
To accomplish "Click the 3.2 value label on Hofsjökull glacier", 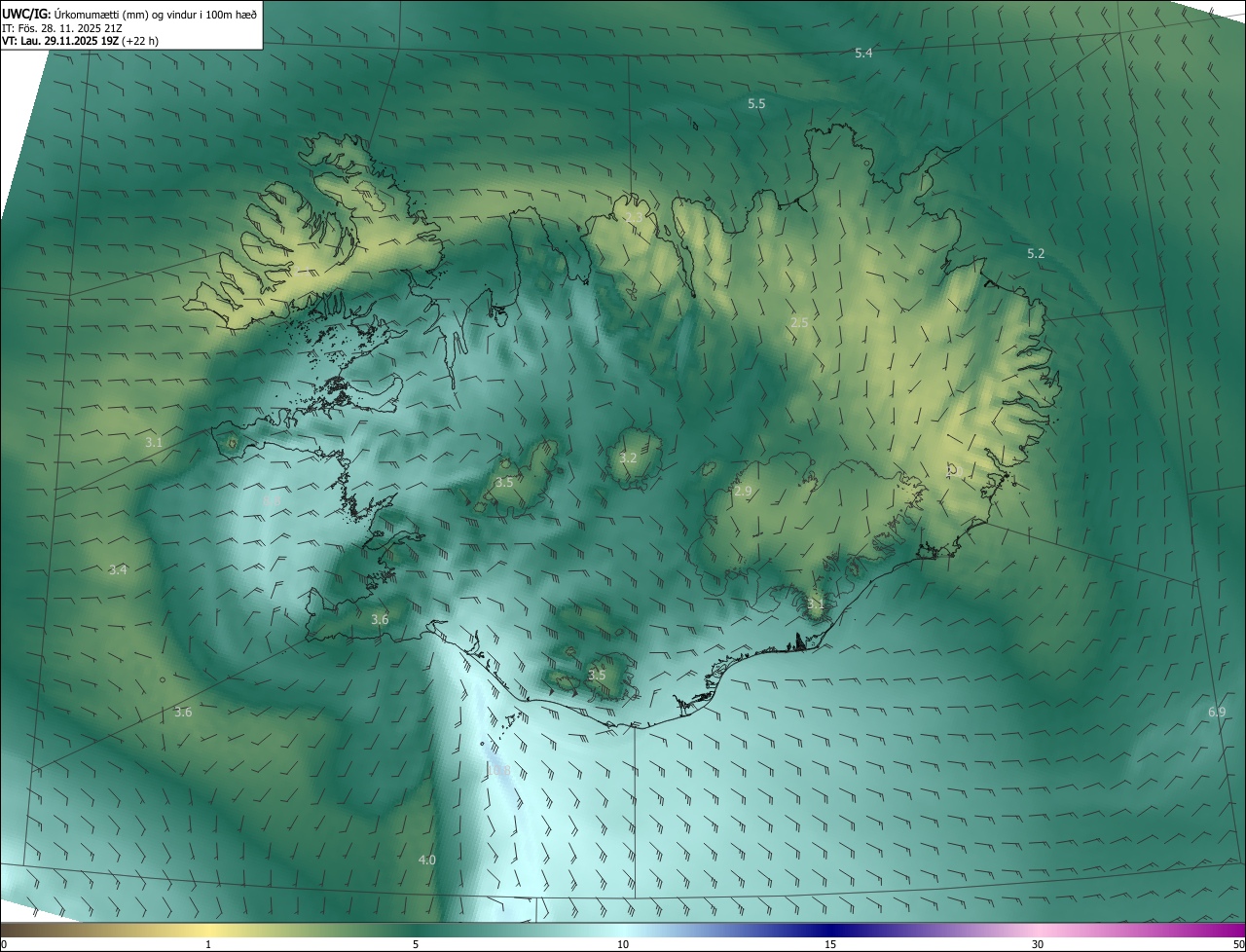I will [629, 458].
